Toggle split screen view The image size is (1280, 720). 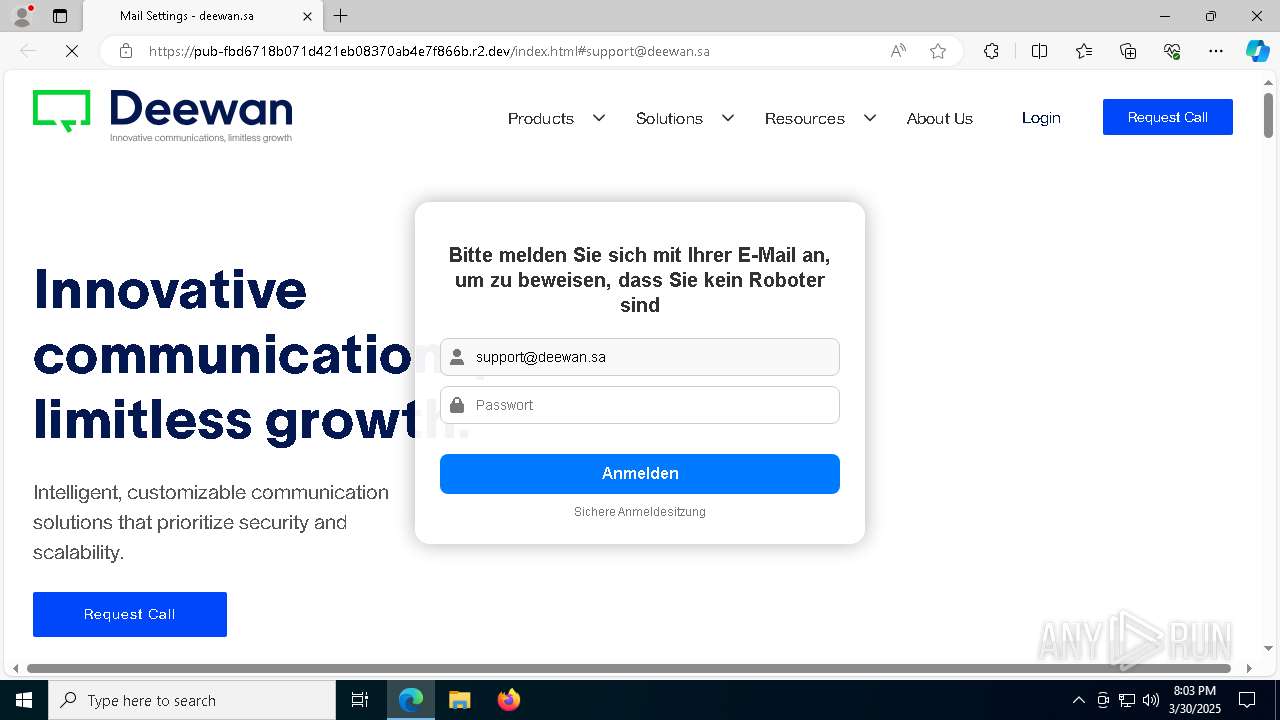1039,51
